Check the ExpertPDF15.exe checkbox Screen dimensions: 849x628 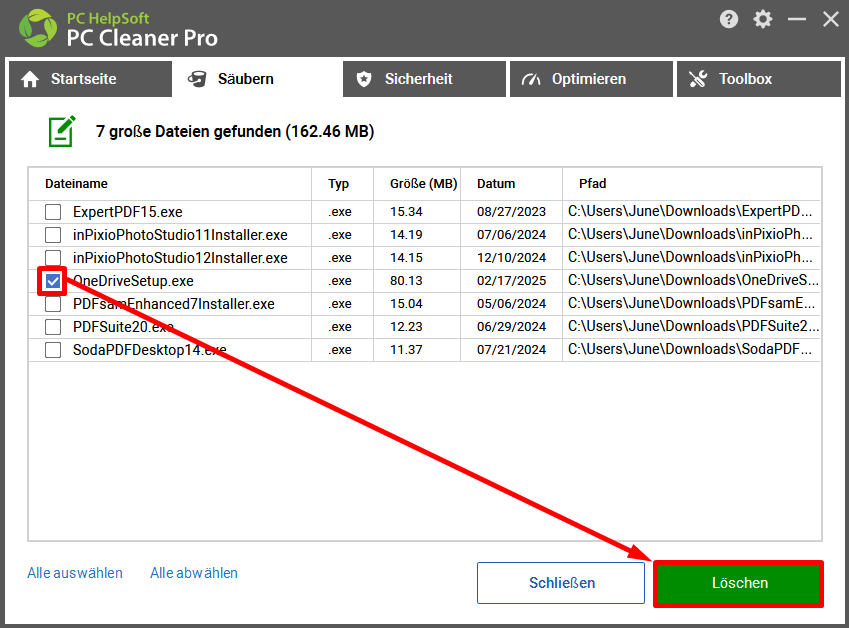[x=53, y=212]
